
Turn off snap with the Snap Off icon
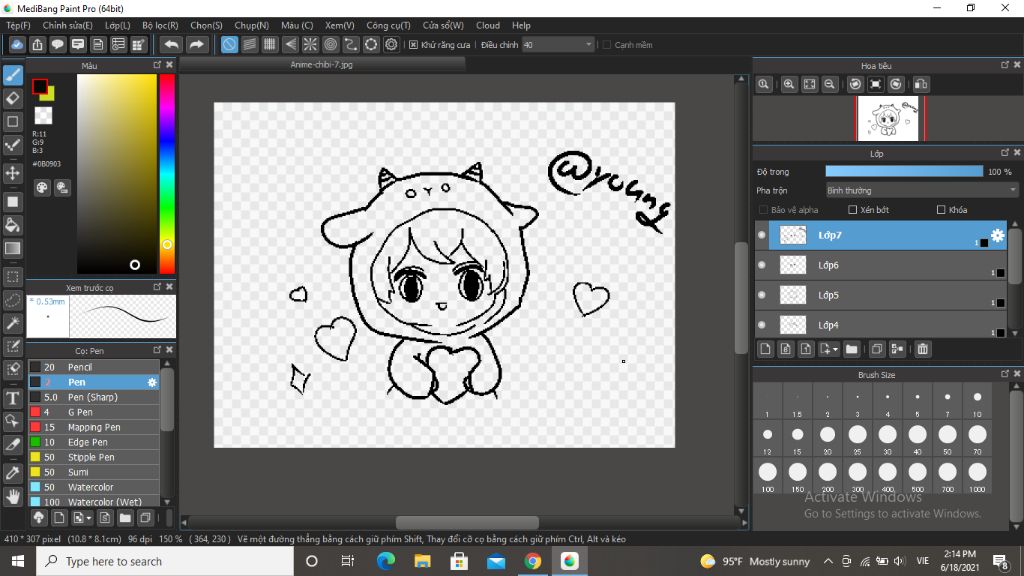pyautogui.click(x=229, y=44)
